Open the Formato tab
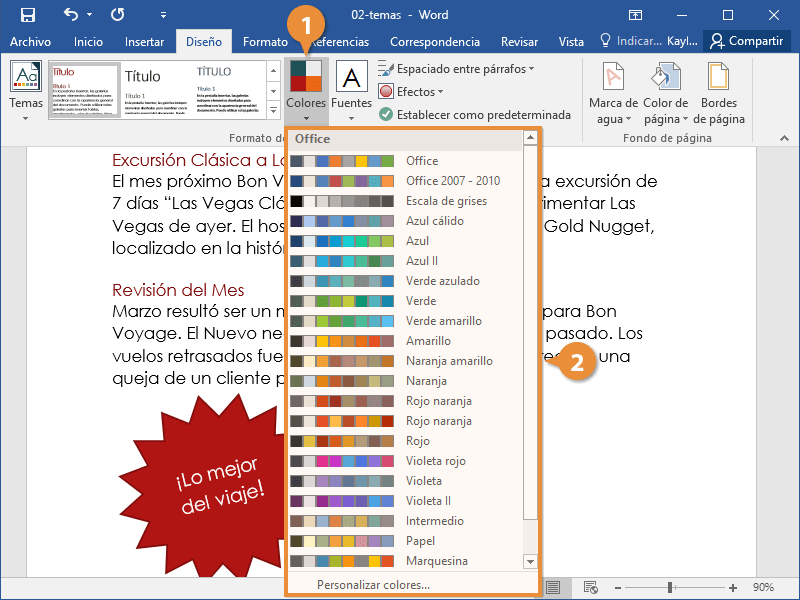800x600 pixels. (x=265, y=42)
